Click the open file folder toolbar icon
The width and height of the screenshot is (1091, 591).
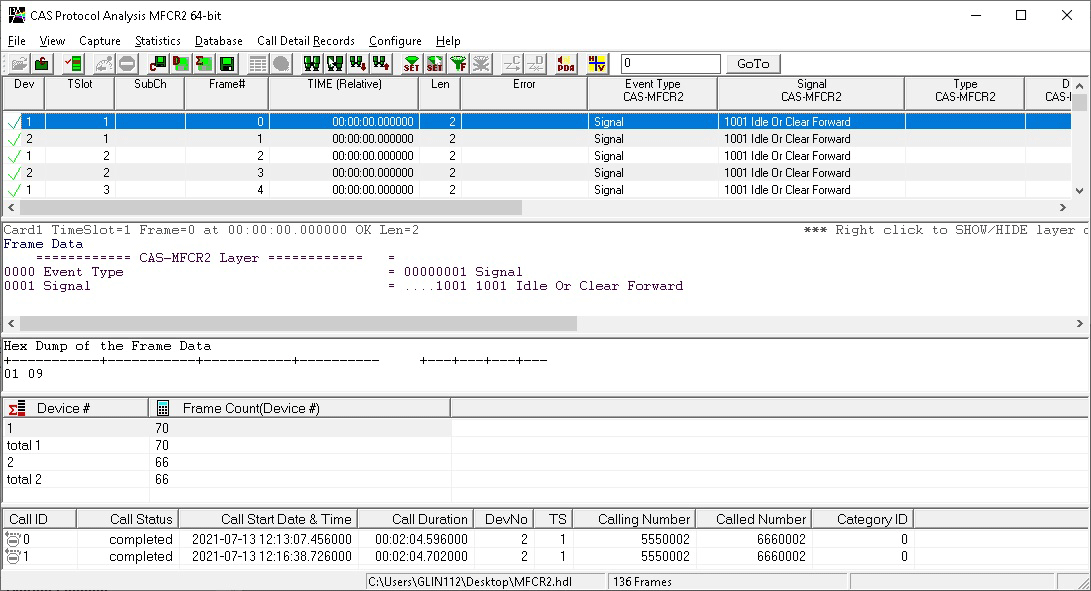click(x=19, y=64)
